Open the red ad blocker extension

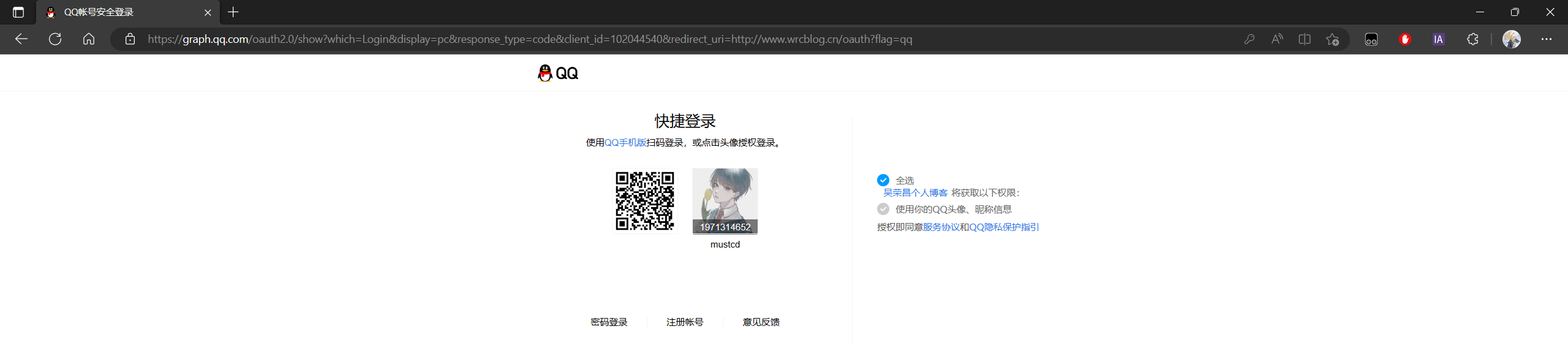coord(1405,39)
